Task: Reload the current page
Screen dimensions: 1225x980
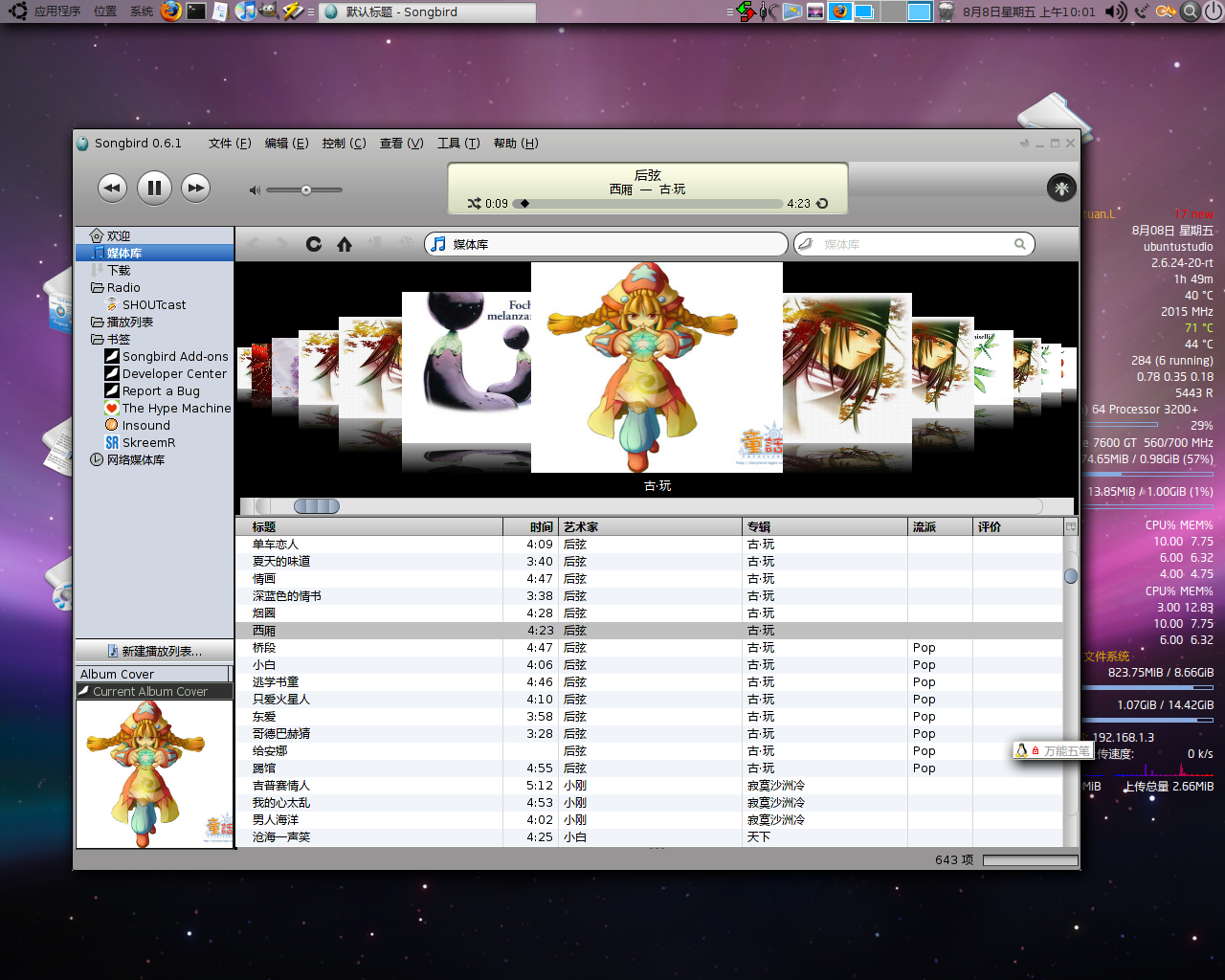Action: click(313, 244)
